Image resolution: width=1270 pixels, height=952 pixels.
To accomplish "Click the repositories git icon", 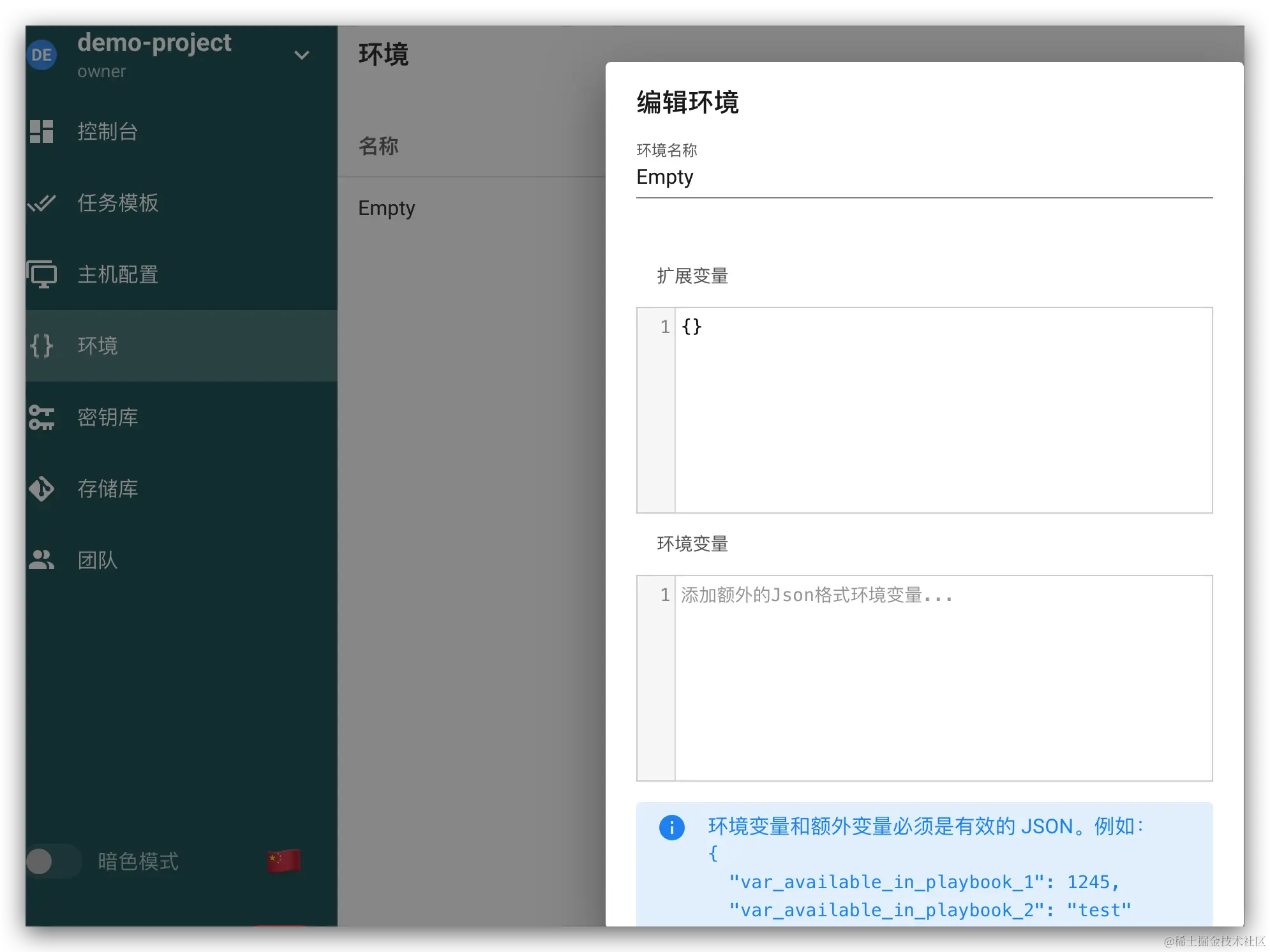I will click(x=41, y=489).
